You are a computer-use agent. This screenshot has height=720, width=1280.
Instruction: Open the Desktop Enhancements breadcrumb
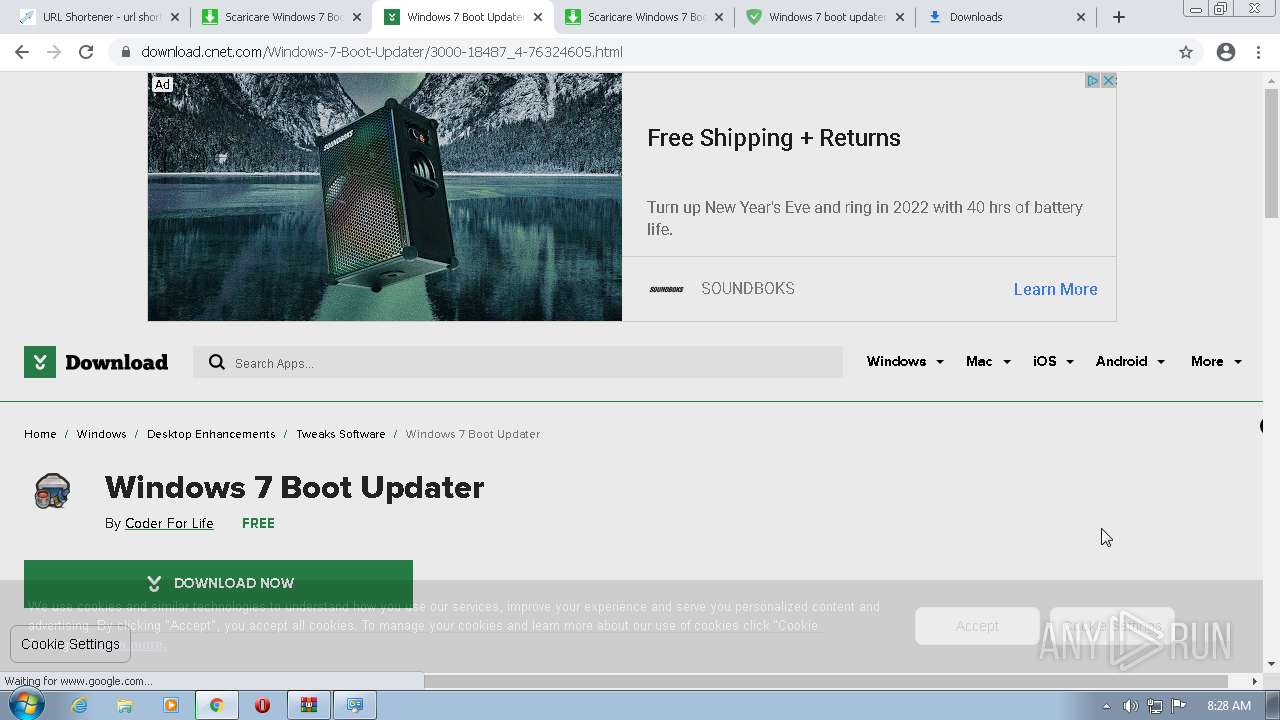[x=211, y=434]
